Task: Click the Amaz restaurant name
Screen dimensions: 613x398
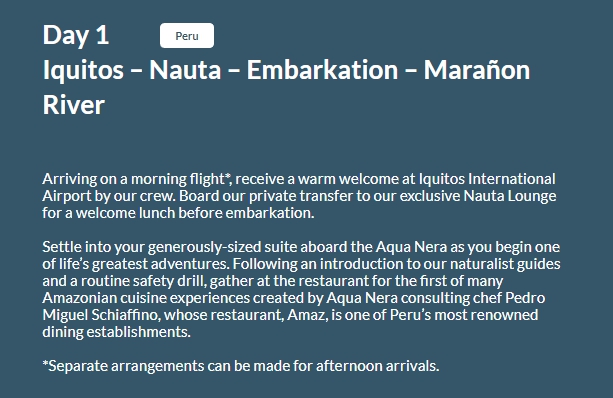Action: pos(307,315)
